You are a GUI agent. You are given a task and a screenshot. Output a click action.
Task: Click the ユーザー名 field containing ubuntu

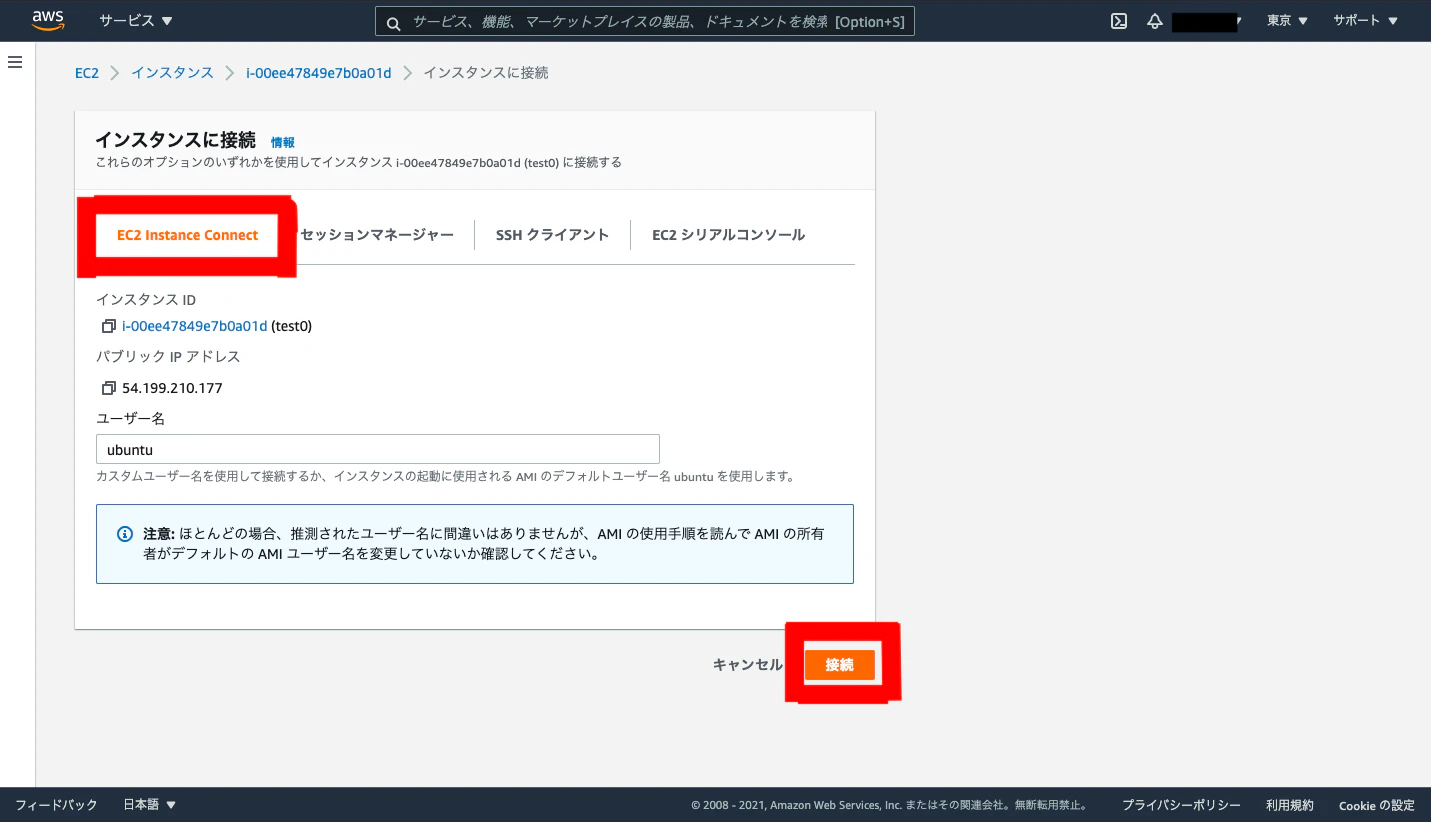pos(378,449)
